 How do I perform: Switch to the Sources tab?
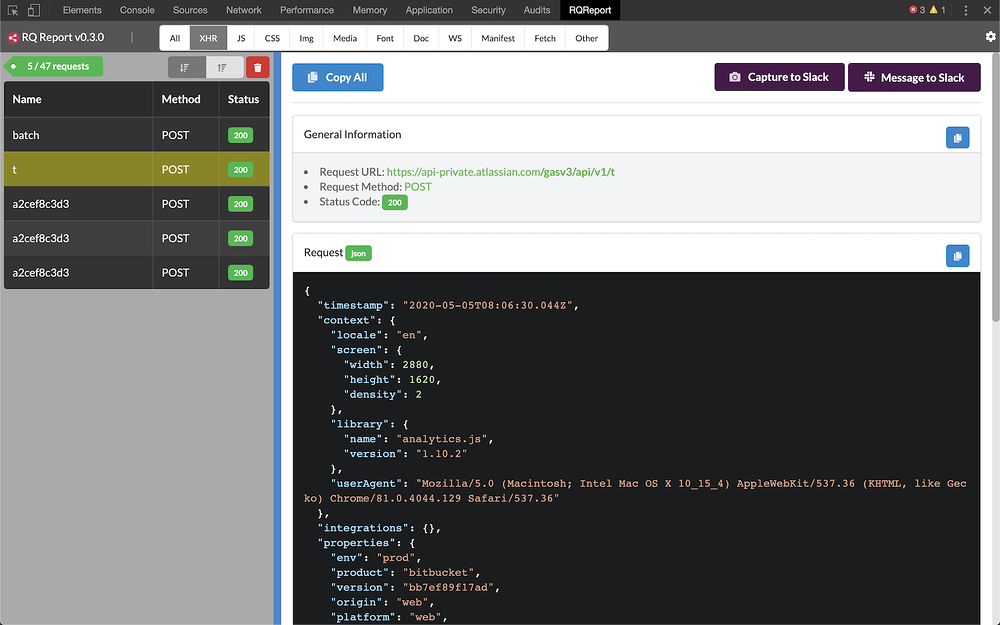tap(190, 10)
